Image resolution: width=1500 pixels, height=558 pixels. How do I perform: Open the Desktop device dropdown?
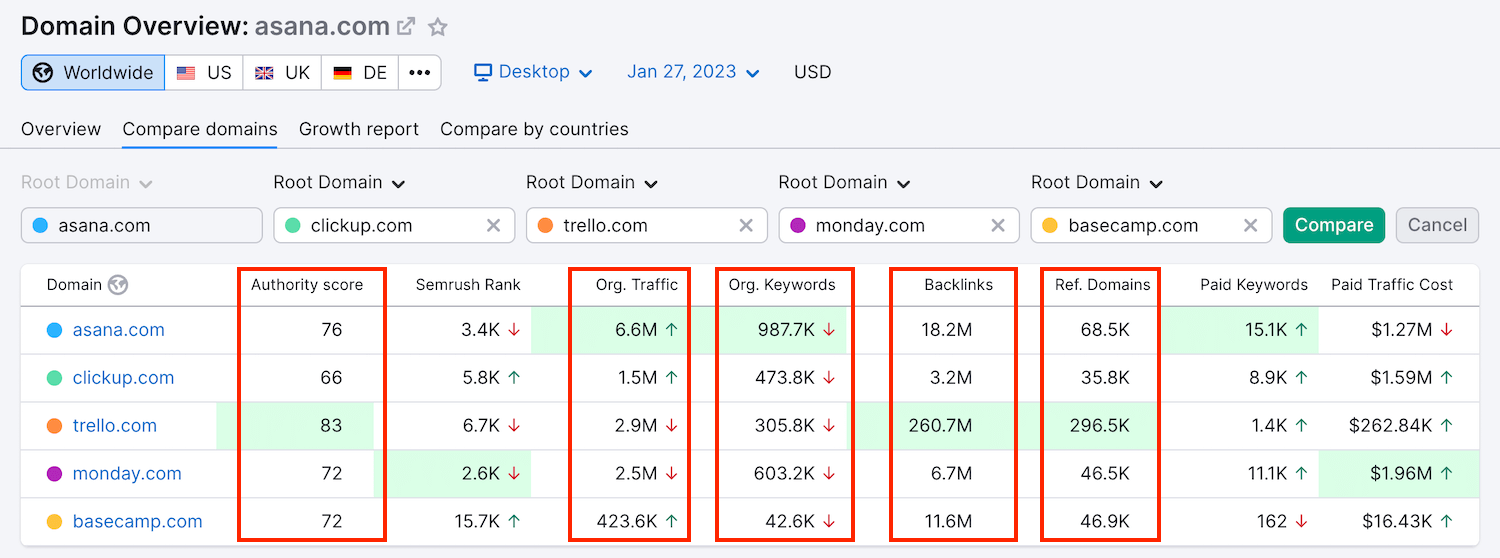pos(533,72)
